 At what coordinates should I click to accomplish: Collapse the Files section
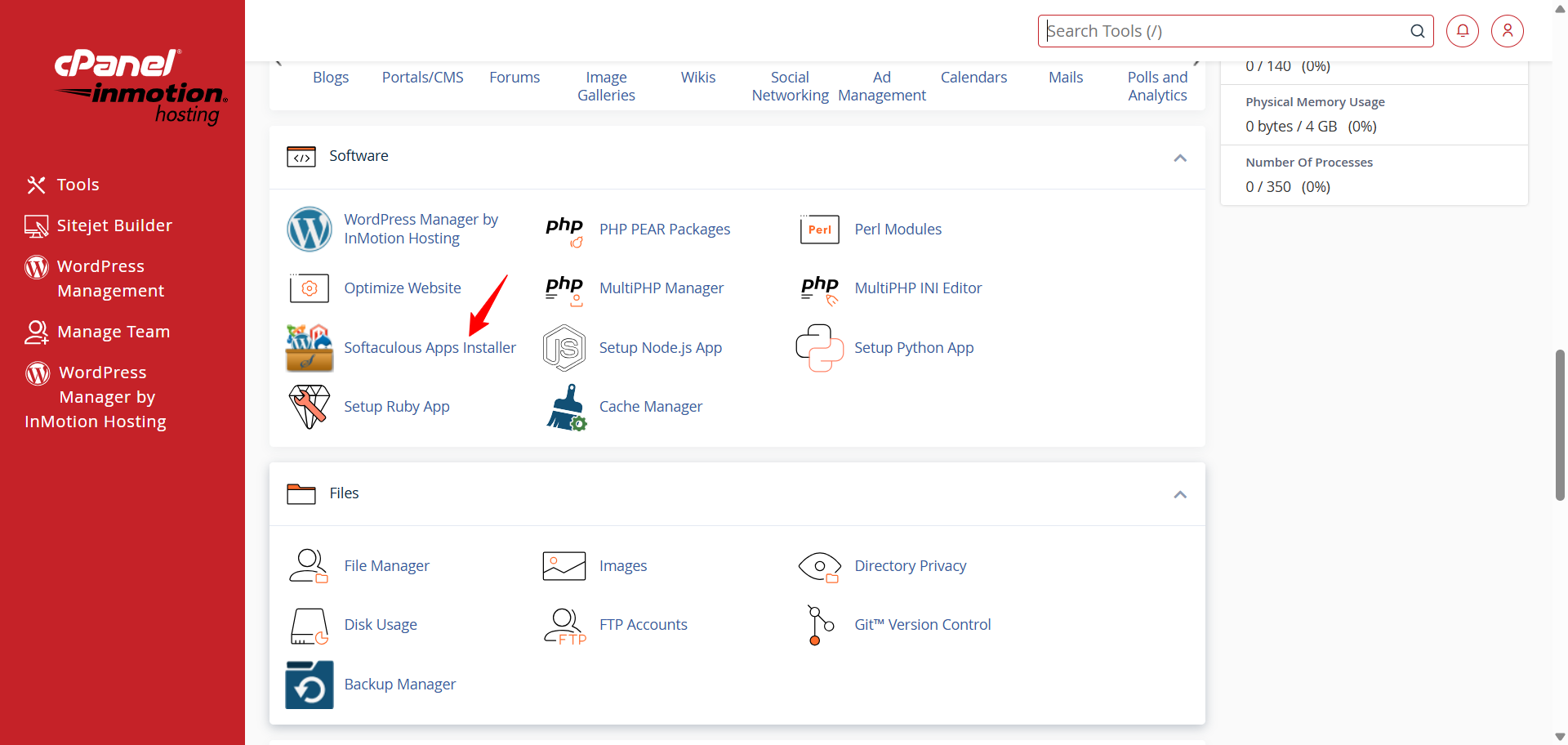point(1180,494)
